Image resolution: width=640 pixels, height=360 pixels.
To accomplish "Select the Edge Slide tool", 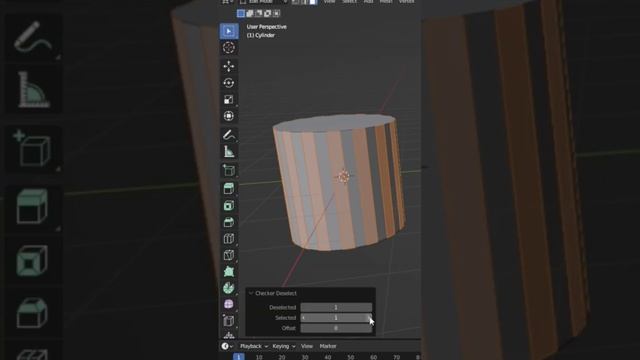I will click(x=229, y=321).
